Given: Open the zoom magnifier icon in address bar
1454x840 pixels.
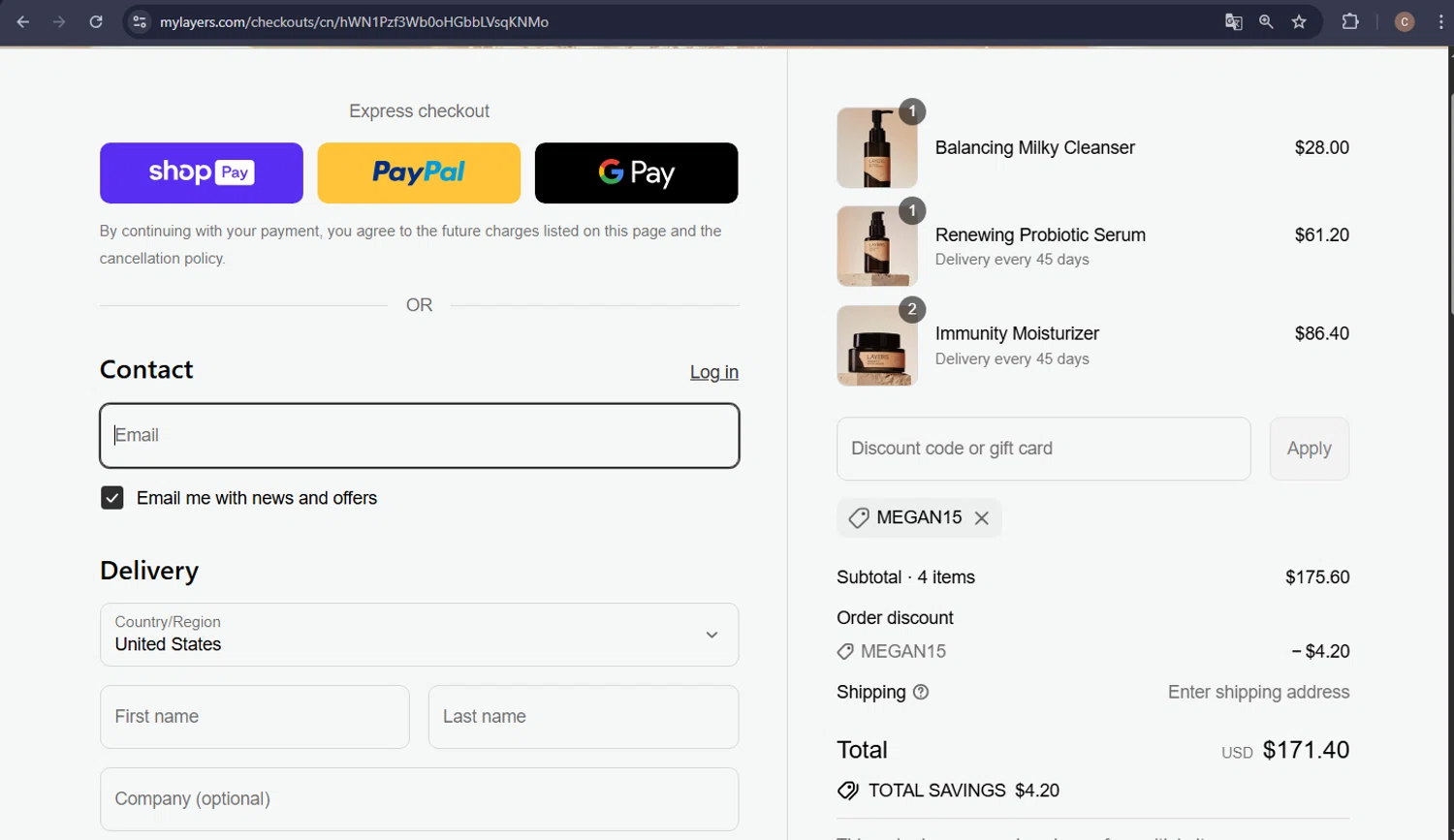Looking at the screenshot, I should click(1266, 21).
